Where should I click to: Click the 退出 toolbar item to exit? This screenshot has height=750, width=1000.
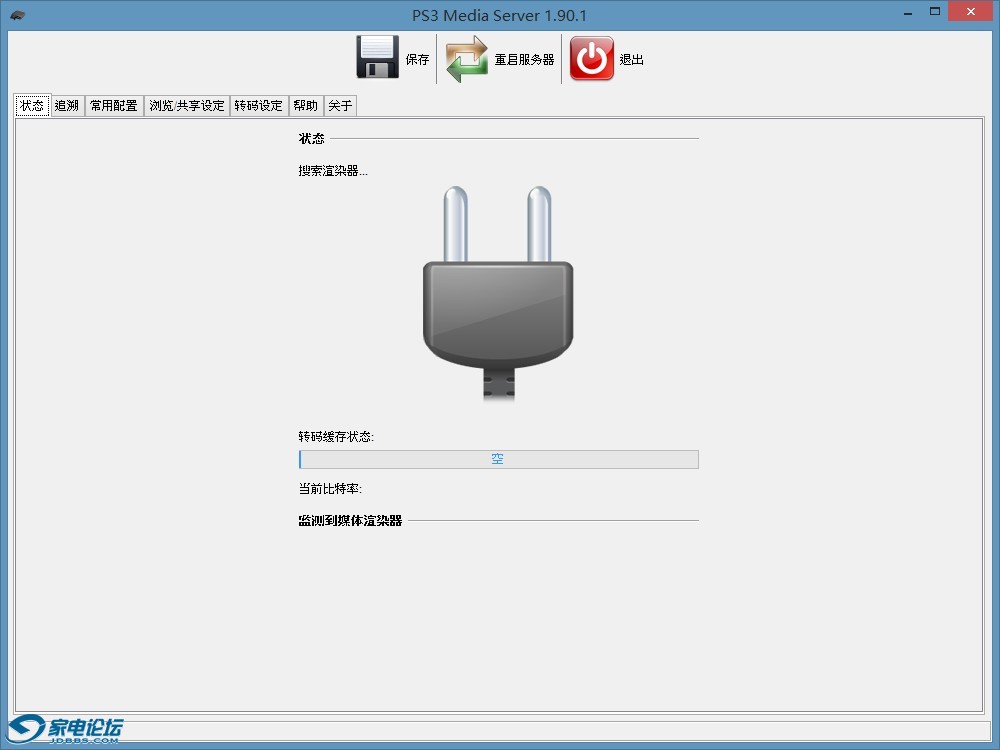point(630,59)
